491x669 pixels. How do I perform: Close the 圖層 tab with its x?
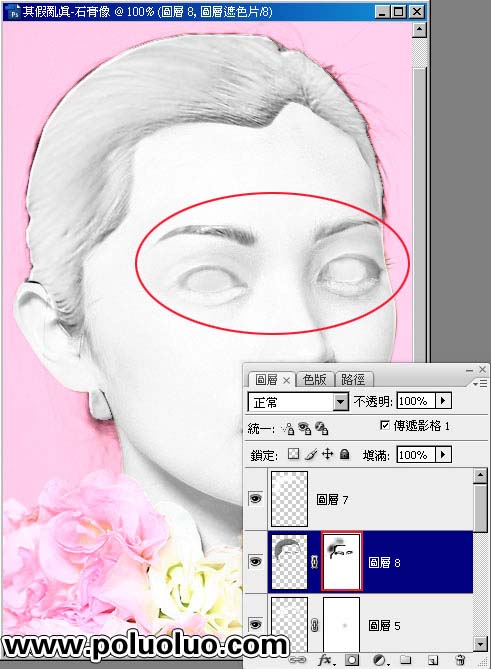click(287, 380)
